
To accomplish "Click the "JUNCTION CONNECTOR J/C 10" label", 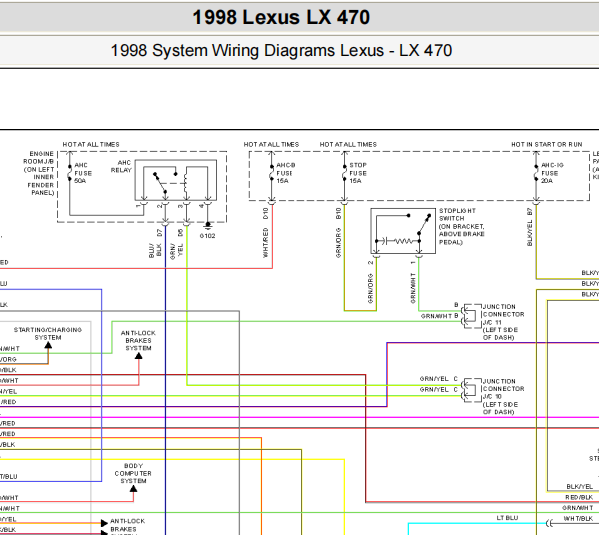I will pyautogui.click(x=503, y=396).
